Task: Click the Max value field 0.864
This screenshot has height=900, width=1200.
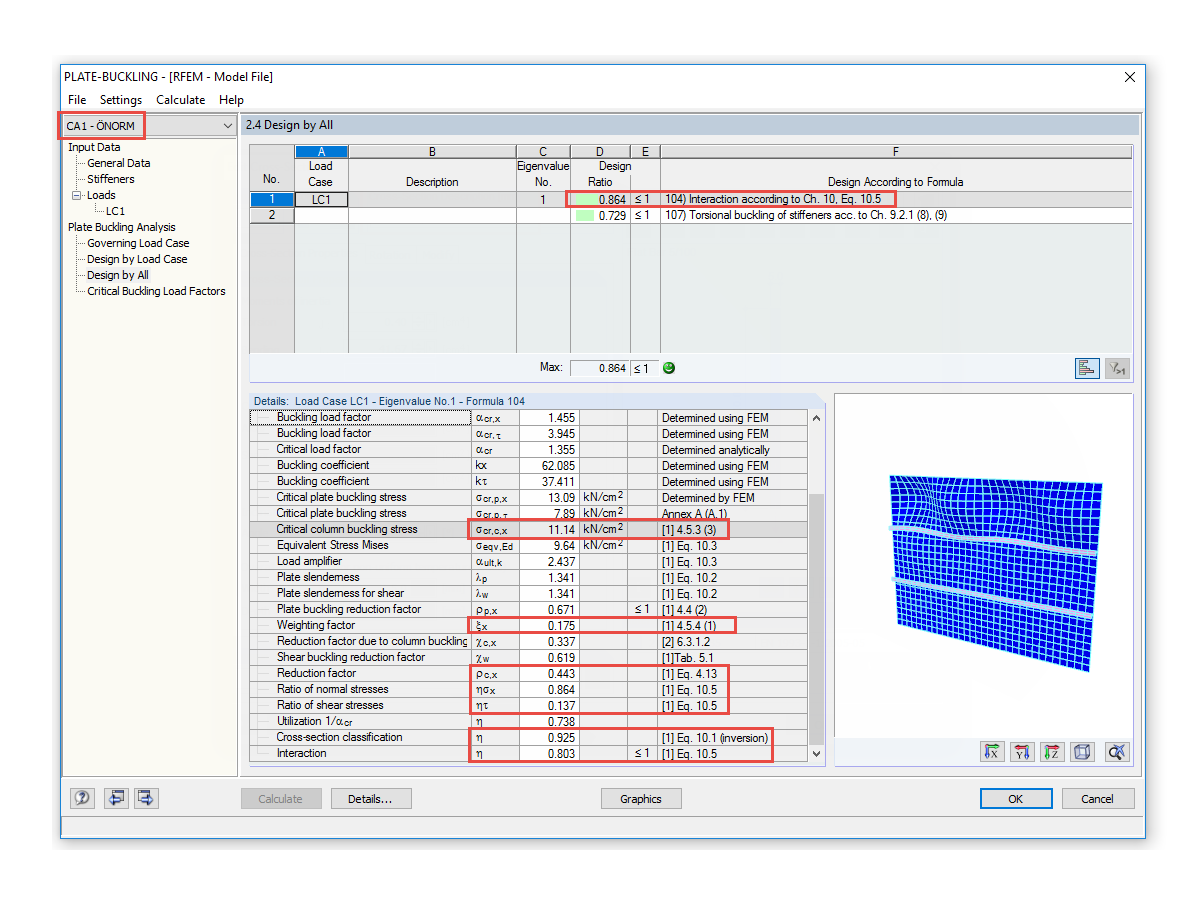Action: pyautogui.click(x=600, y=368)
